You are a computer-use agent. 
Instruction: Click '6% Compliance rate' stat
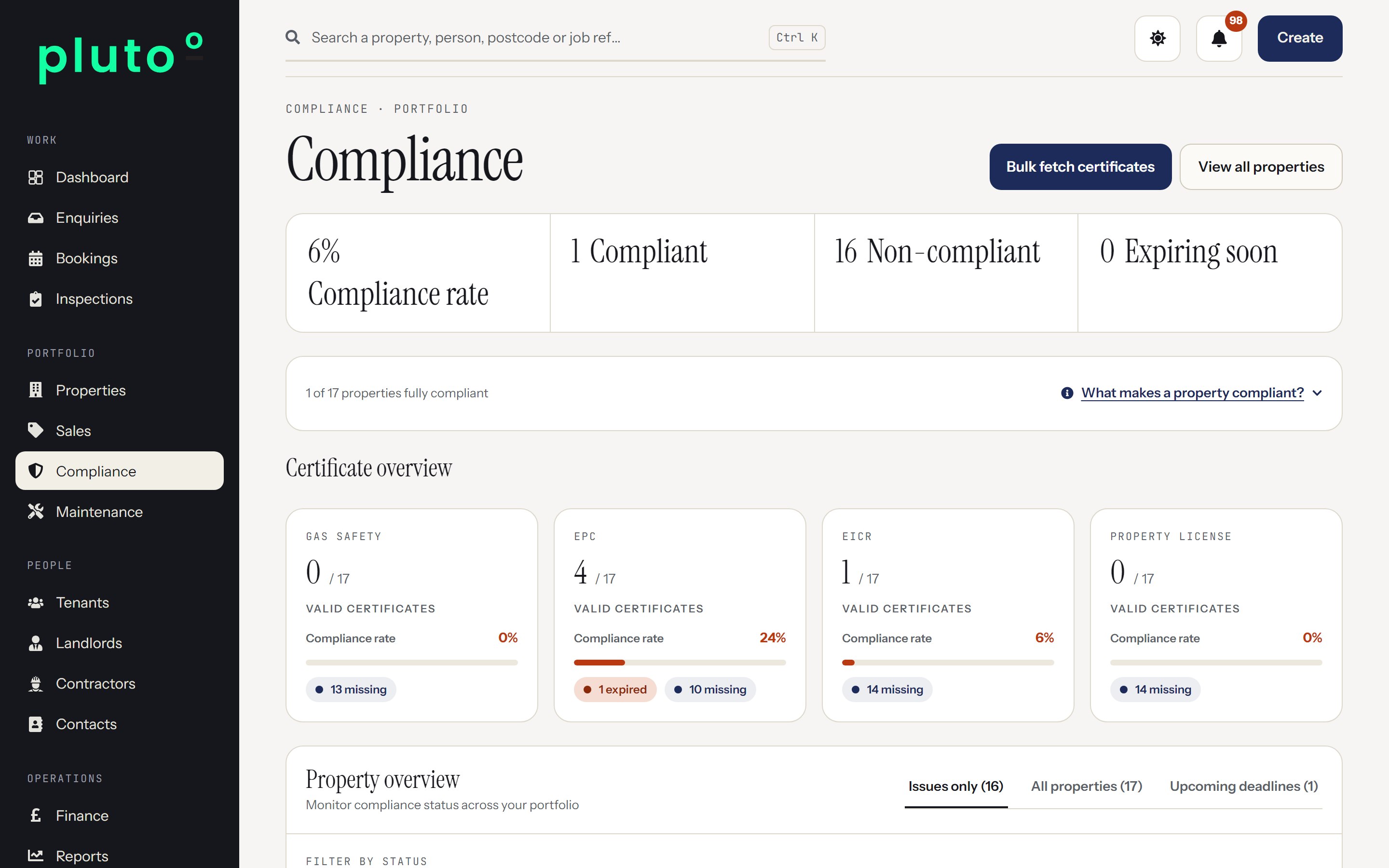click(418, 273)
